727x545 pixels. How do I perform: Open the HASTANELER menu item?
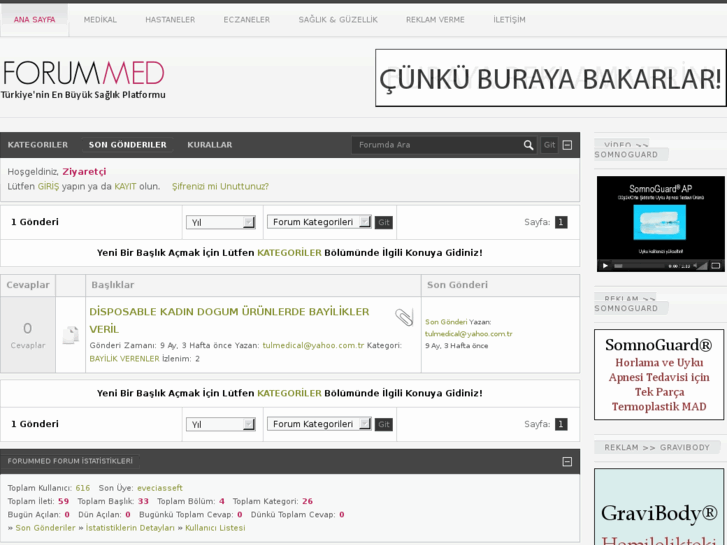click(170, 19)
